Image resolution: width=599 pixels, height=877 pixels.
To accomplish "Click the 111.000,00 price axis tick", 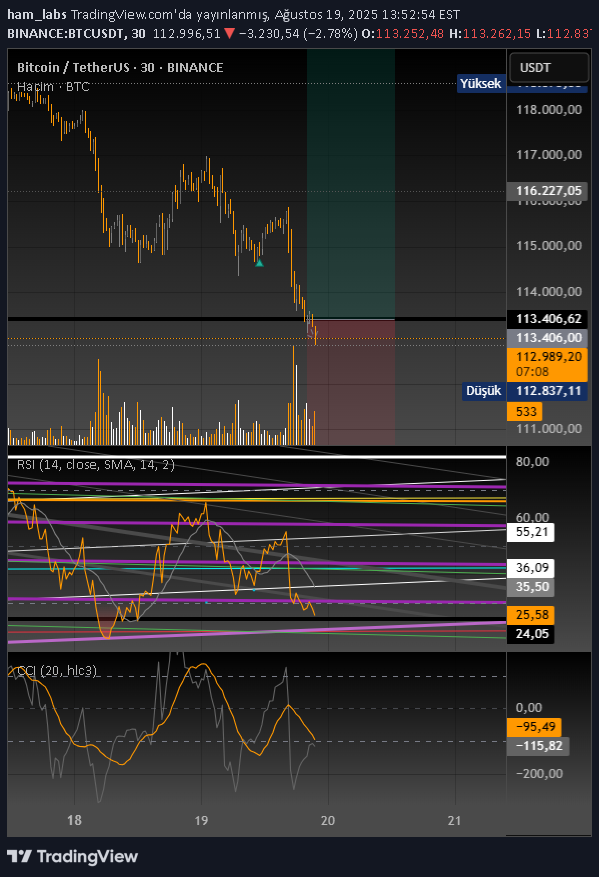I will 549,428.
